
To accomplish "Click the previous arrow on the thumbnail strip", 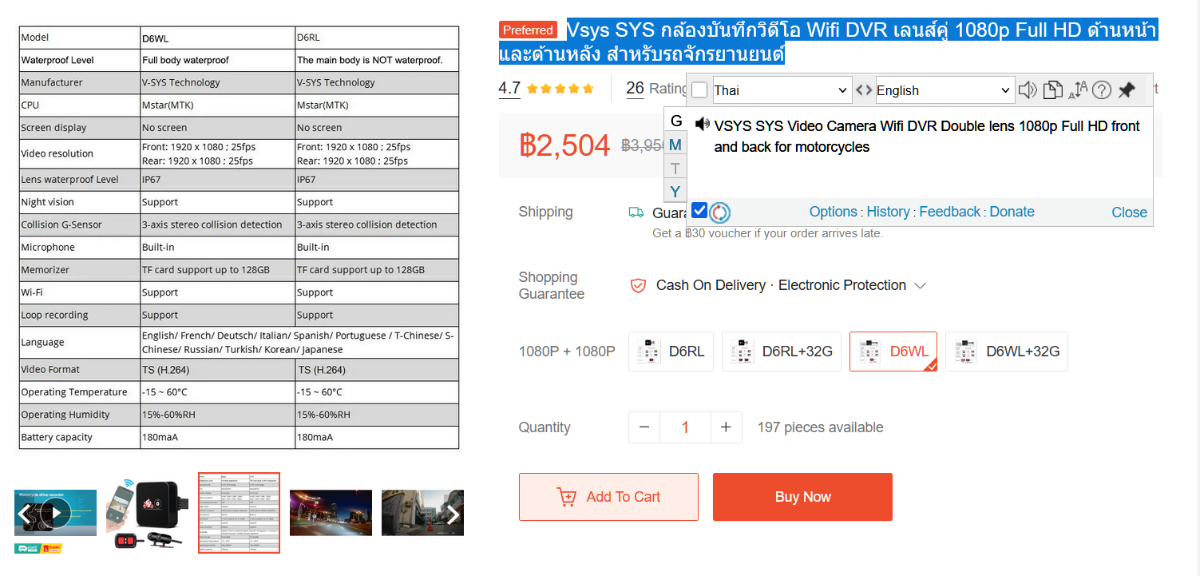I will pyautogui.click(x=25, y=514).
